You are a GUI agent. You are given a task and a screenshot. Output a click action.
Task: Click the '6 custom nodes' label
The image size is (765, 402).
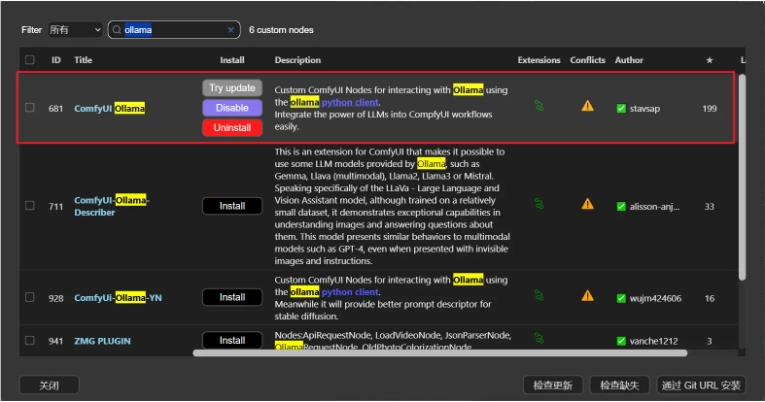[x=281, y=30]
